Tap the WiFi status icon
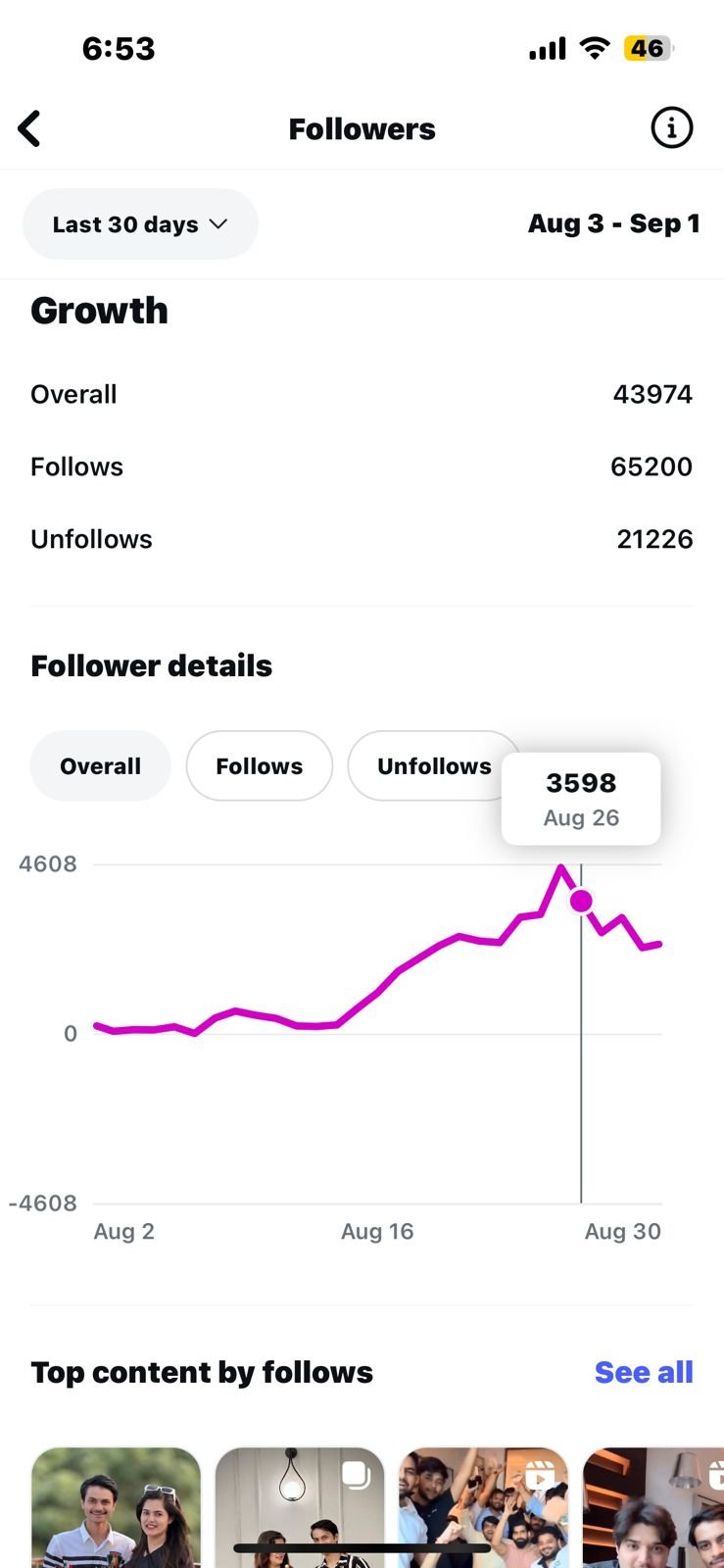The width and height of the screenshot is (724, 1568). [x=595, y=48]
